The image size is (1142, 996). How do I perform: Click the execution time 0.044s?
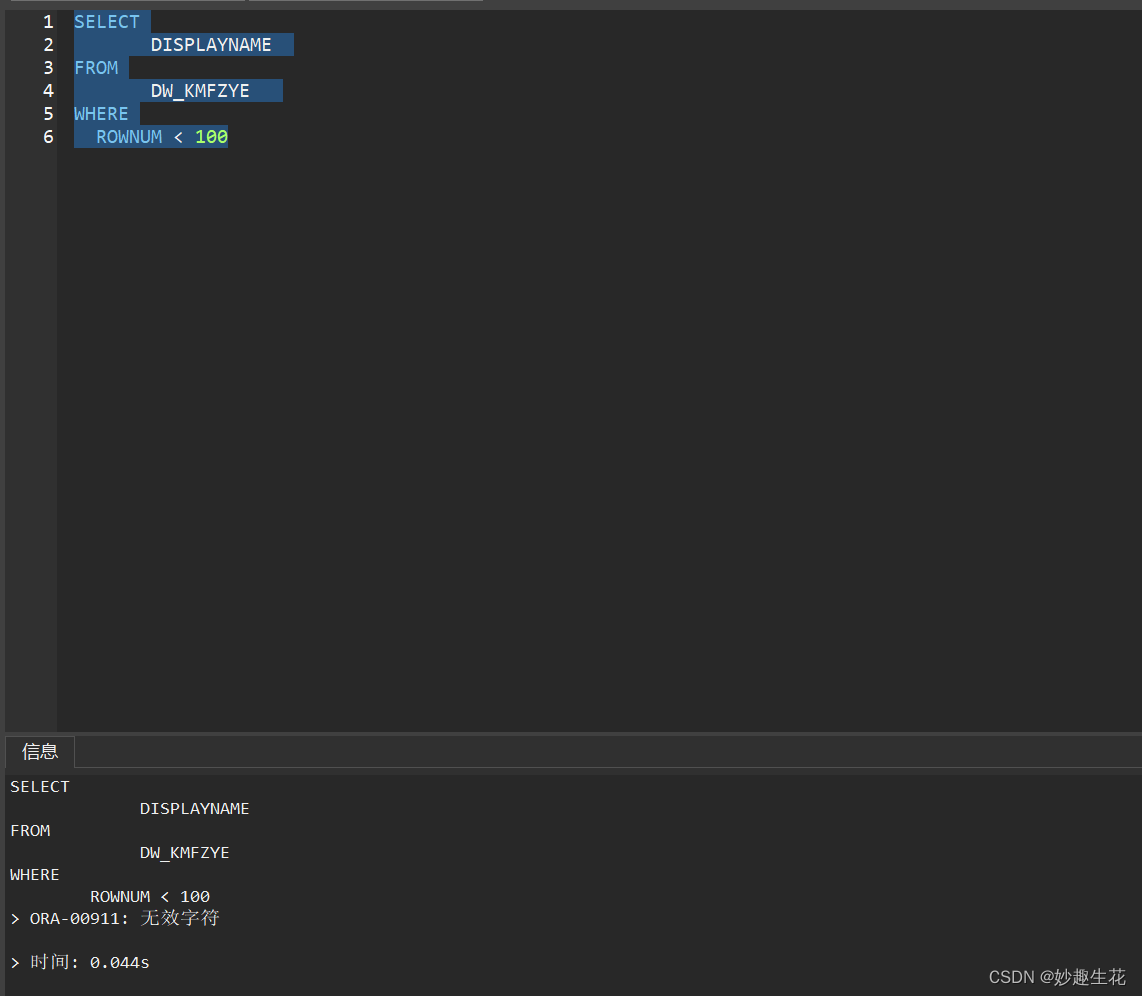click(119, 962)
